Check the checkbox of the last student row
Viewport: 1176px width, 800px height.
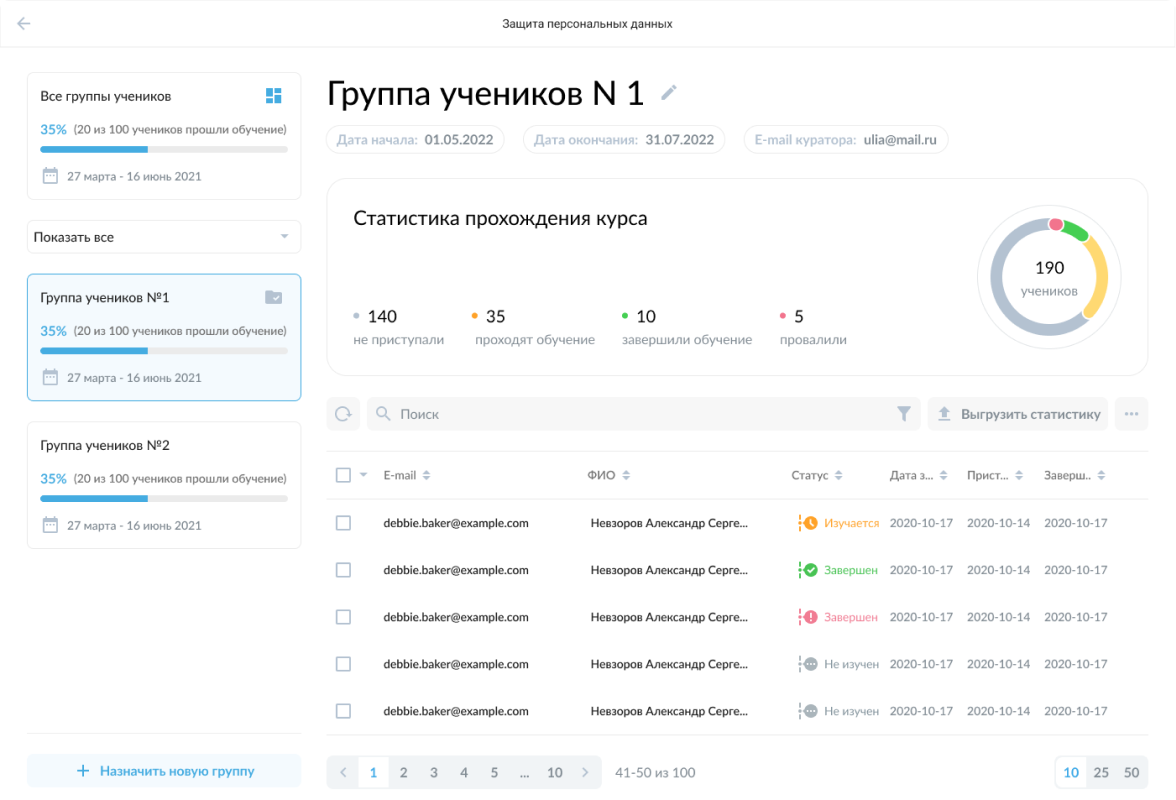pyautogui.click(x=343, y=711)
